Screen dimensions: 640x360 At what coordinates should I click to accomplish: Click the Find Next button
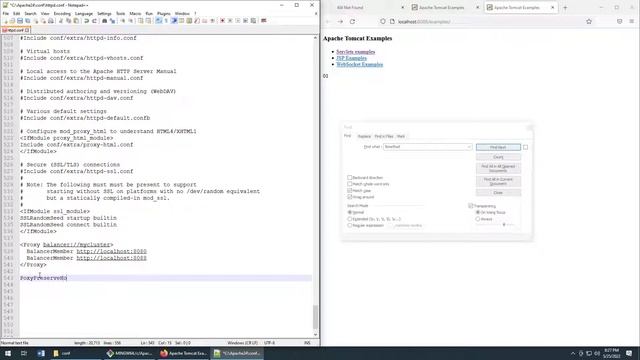(x=498, y=147)
